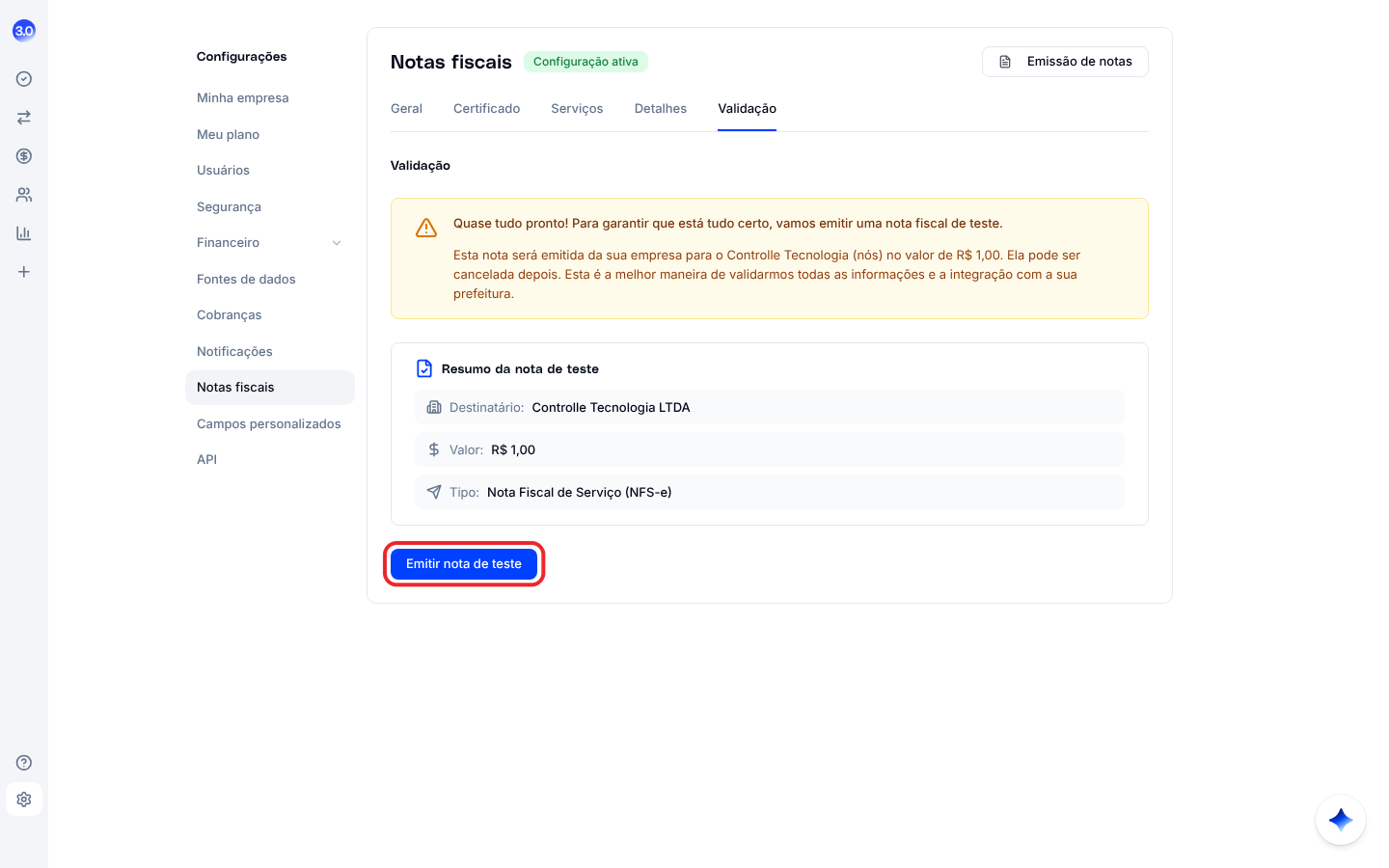Viewport: 1389px width, 868px height.
Task: Open Emissão de notas button
Action: 1065,62
